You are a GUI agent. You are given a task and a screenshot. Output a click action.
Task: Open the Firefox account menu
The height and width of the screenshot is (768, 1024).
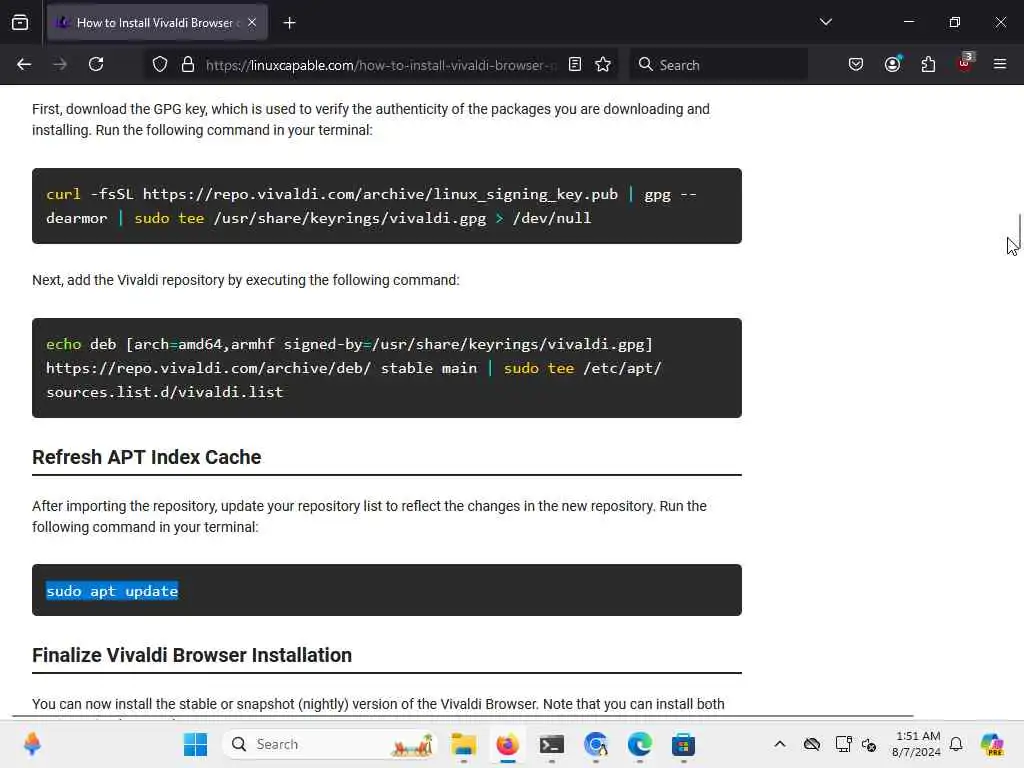(x=892, y=64)
